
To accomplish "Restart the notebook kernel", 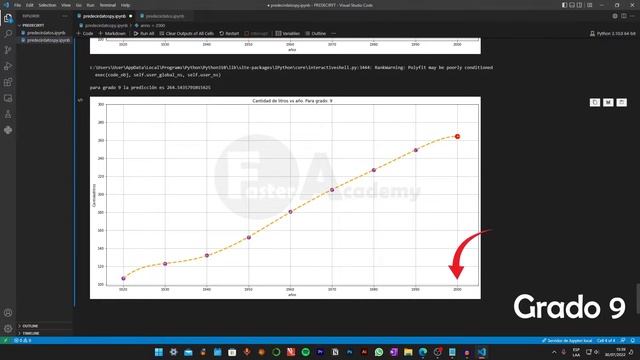I will click(229, 33).
